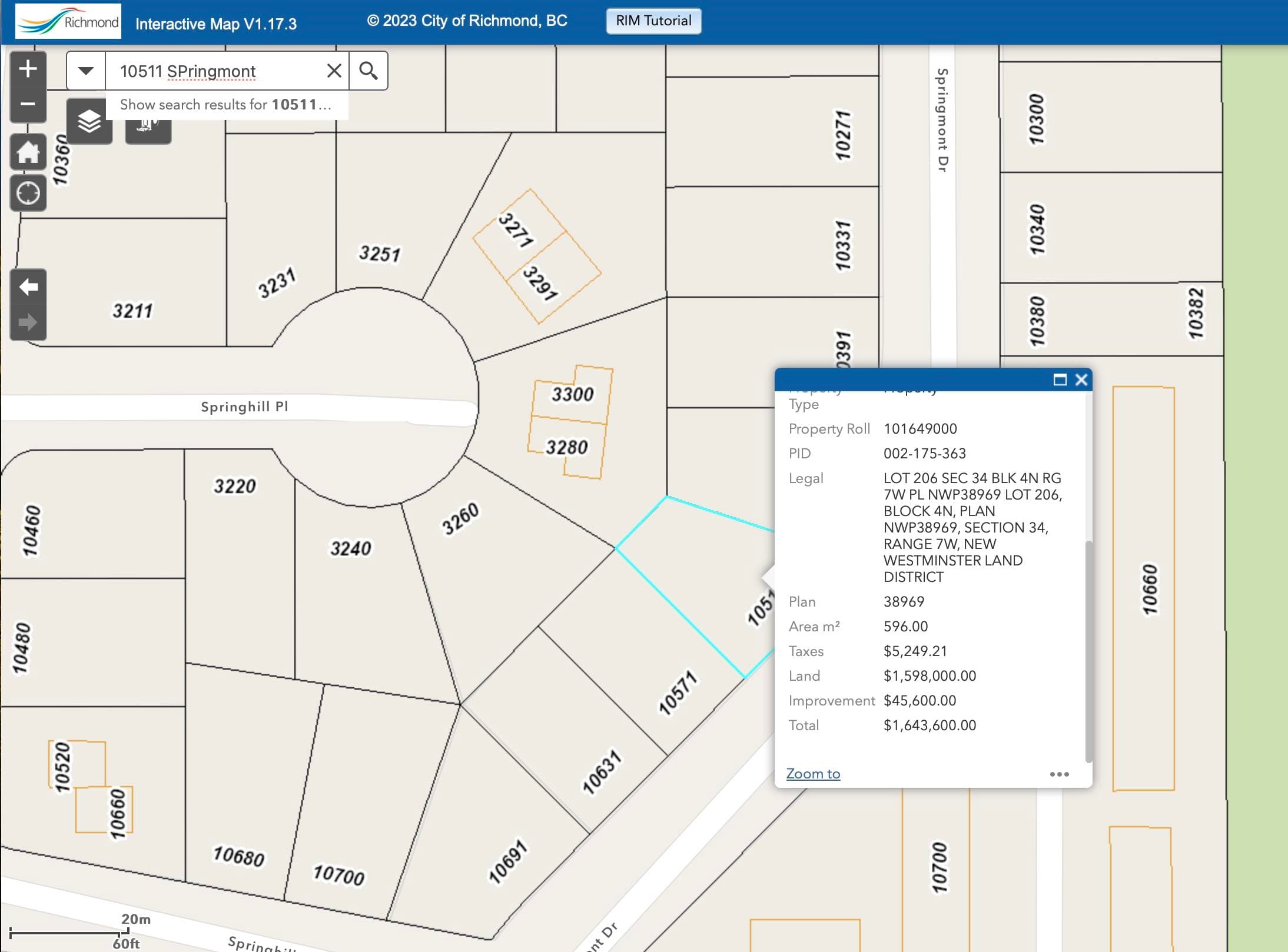This screenshot has height=952, width=1288.
Task: Select the 'Show search results for 10511' suggestion
Action: (227, 105)
